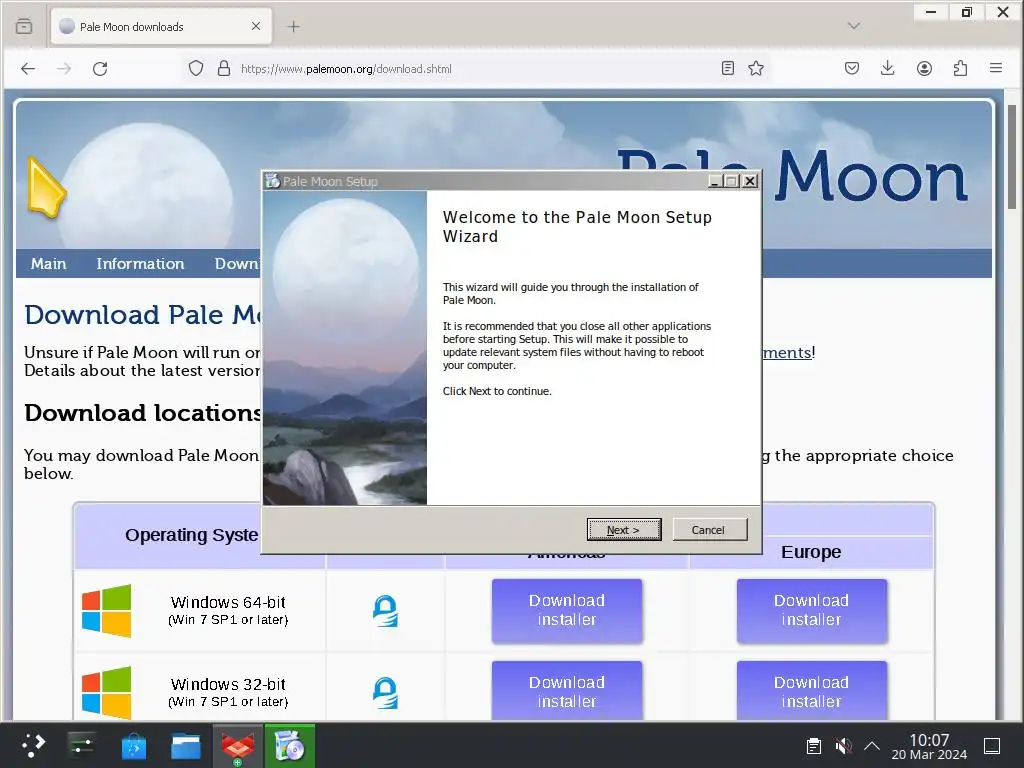This screenshot has width=1024, height=768.
Task: Switch to the red browser taskbar icon
Action: [238, 746]
